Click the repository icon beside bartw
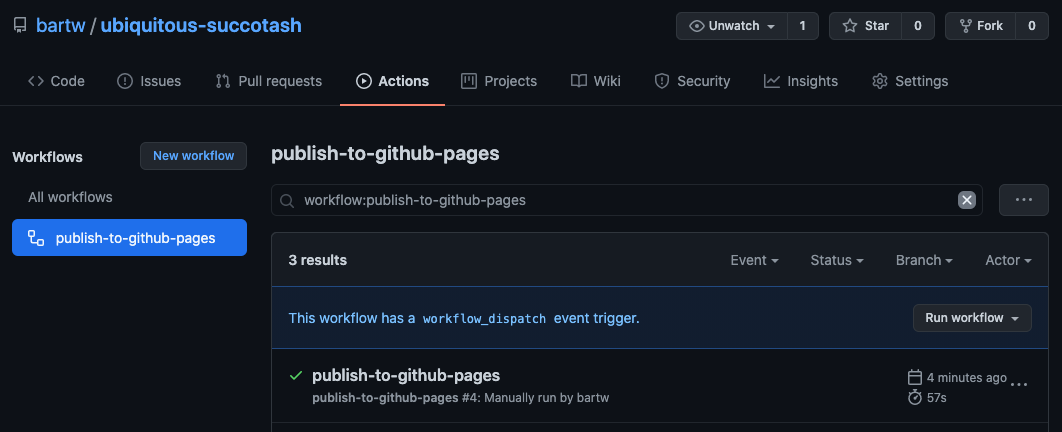This screenshot has width=1062, height=432. (20, 26)
